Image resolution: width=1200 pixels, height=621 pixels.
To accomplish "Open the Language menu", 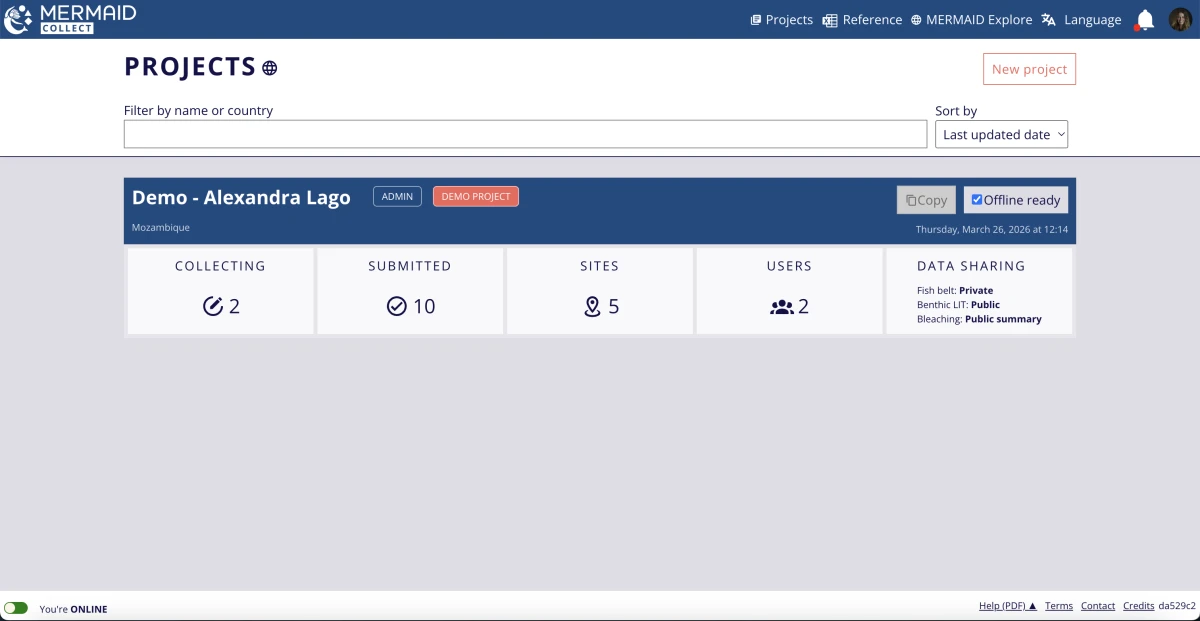I will (x=1081, y=20).
